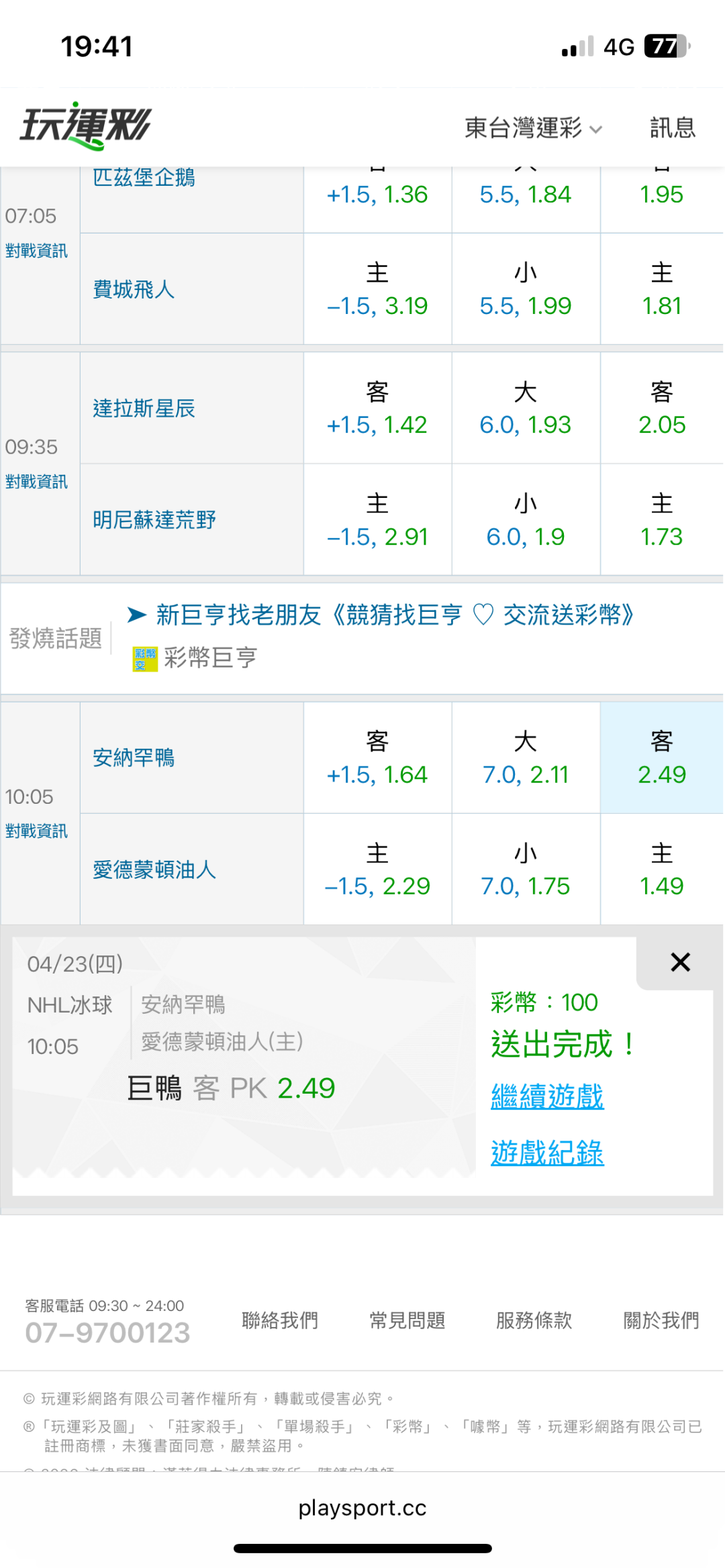Open the 東台灣運彩 dropdown
Viewport: 725px width, 1568px height.
(532, 127)
